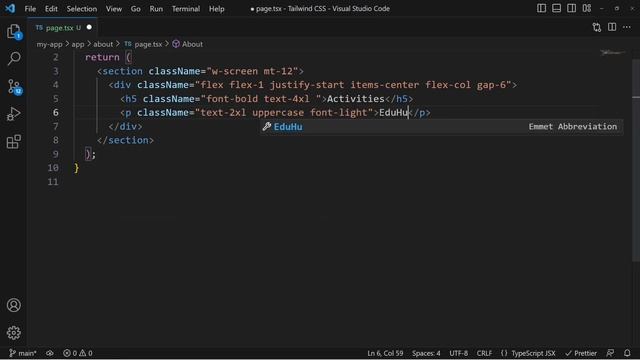
Task: Open the Manage gear icon
Action: pos(13,333)
